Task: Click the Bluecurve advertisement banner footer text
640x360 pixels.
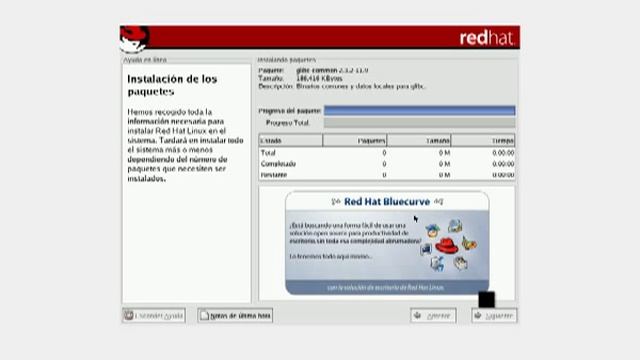Action: point(385,287)
